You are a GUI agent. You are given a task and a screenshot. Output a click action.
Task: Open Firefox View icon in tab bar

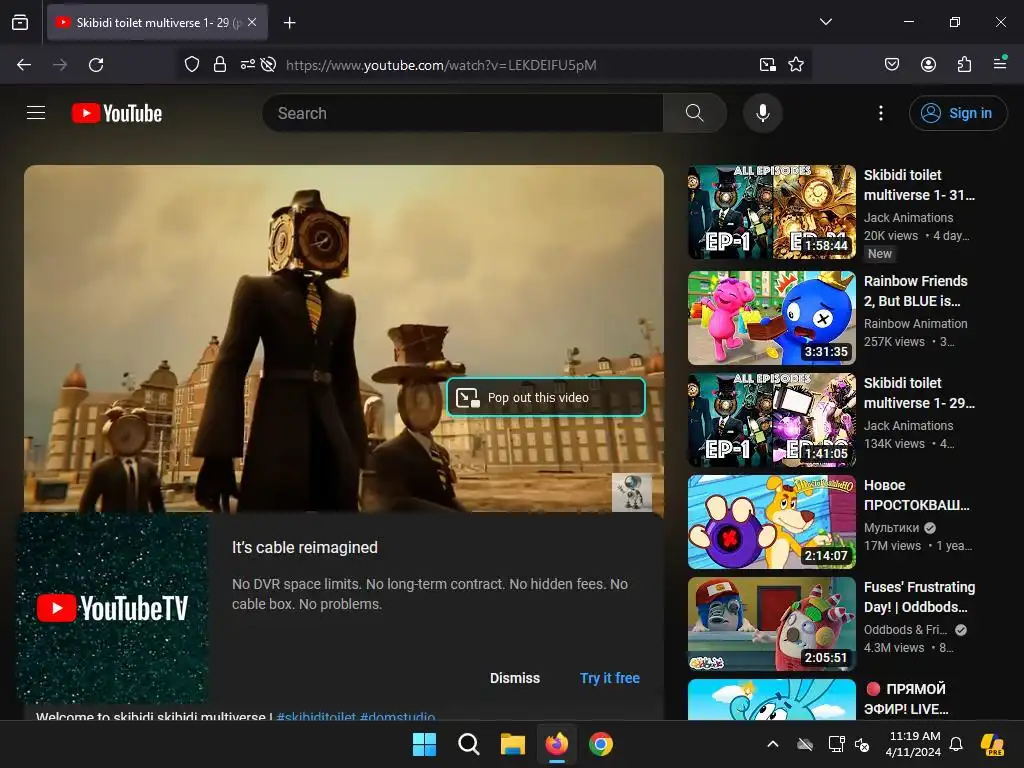(x=20, y=22)
